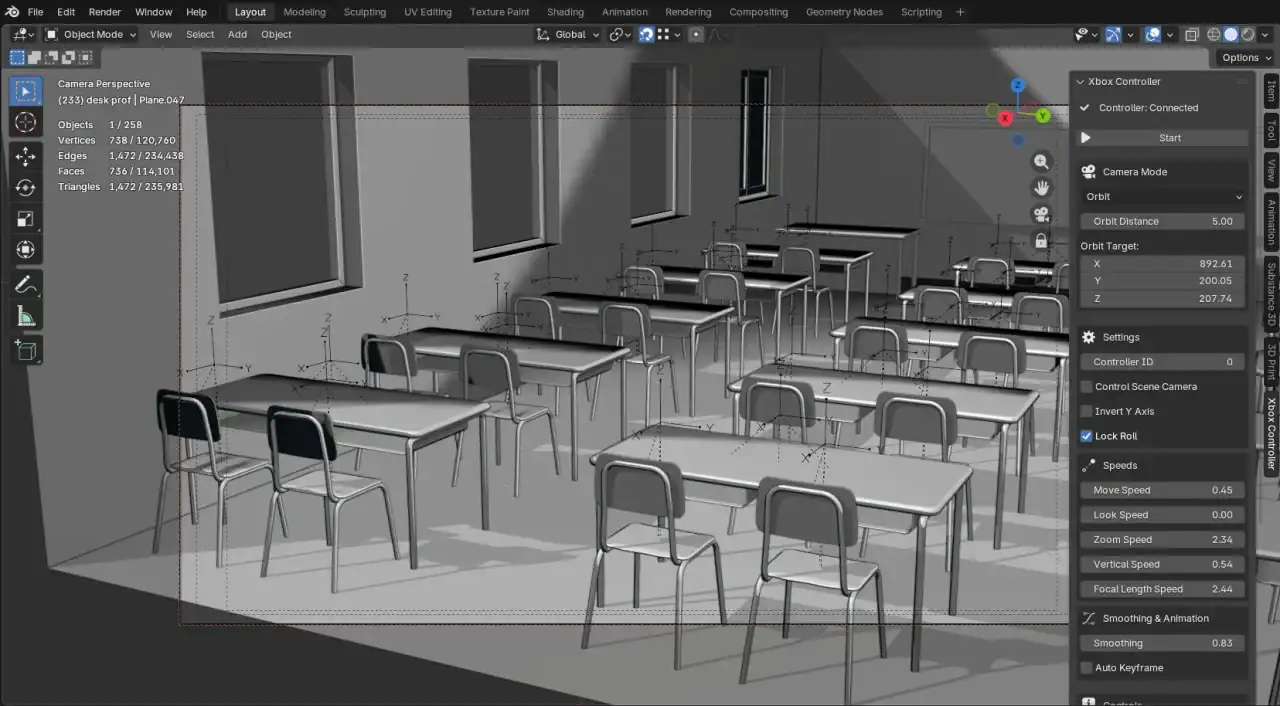Screen dimensions: 1280x706
Task: Activate the Move tool
Action: [26, 156]
